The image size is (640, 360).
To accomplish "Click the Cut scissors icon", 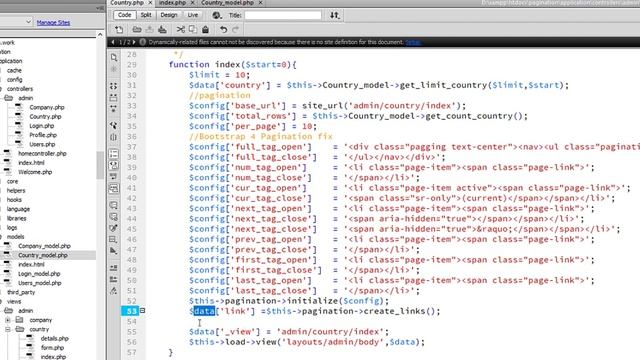I will [x=180, y=29].
